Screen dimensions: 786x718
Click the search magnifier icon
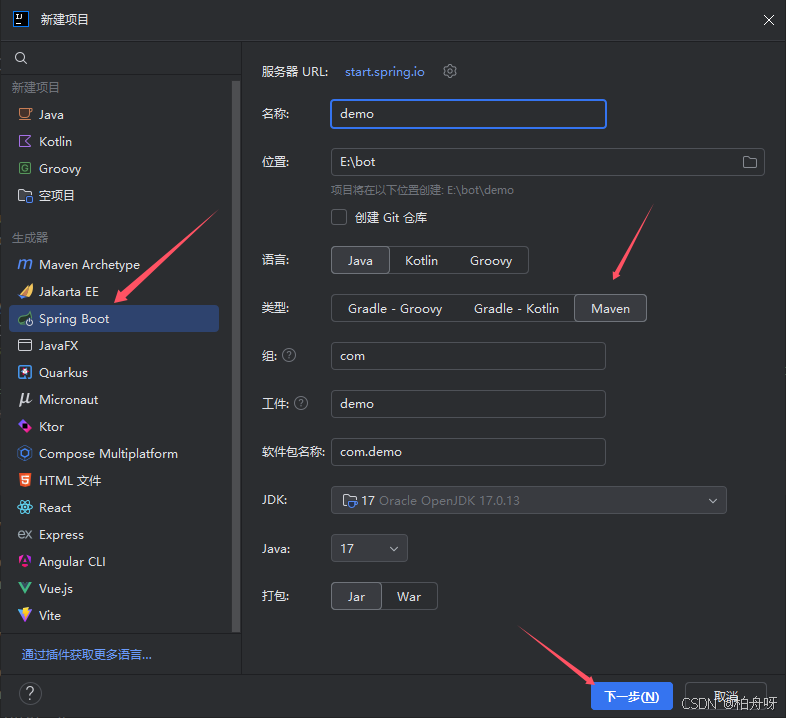(x=21, y=58)
